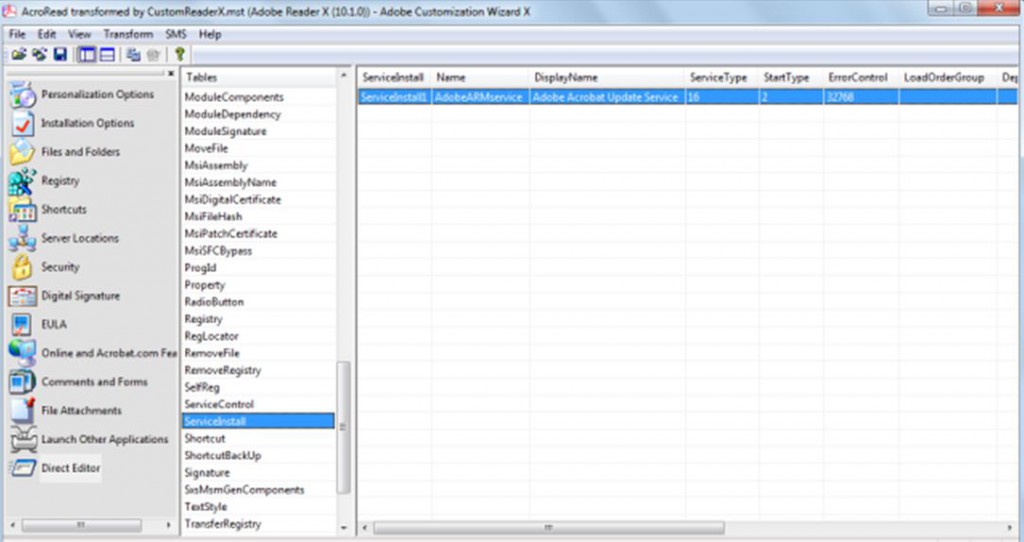Viewport: 1024px width, 542px height.
Task: Select the File Attachments icon
Action: click(x=22, y=411)
